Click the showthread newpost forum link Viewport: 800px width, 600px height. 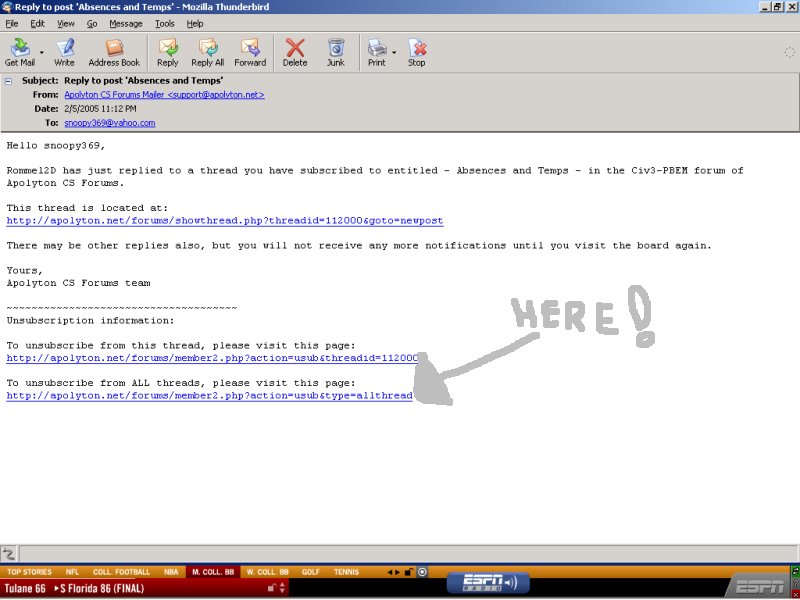(x=224, y=221)
